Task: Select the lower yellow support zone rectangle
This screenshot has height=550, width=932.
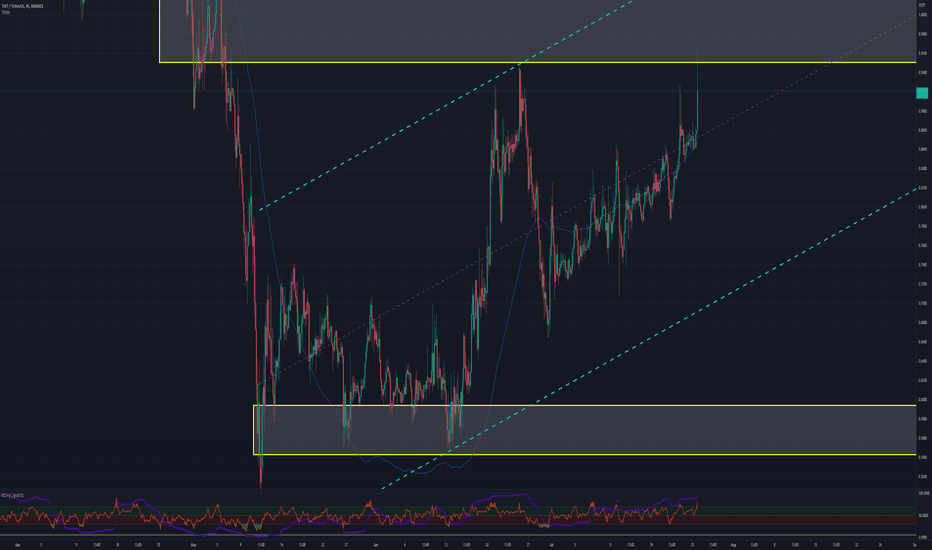Action: (585, 430)
